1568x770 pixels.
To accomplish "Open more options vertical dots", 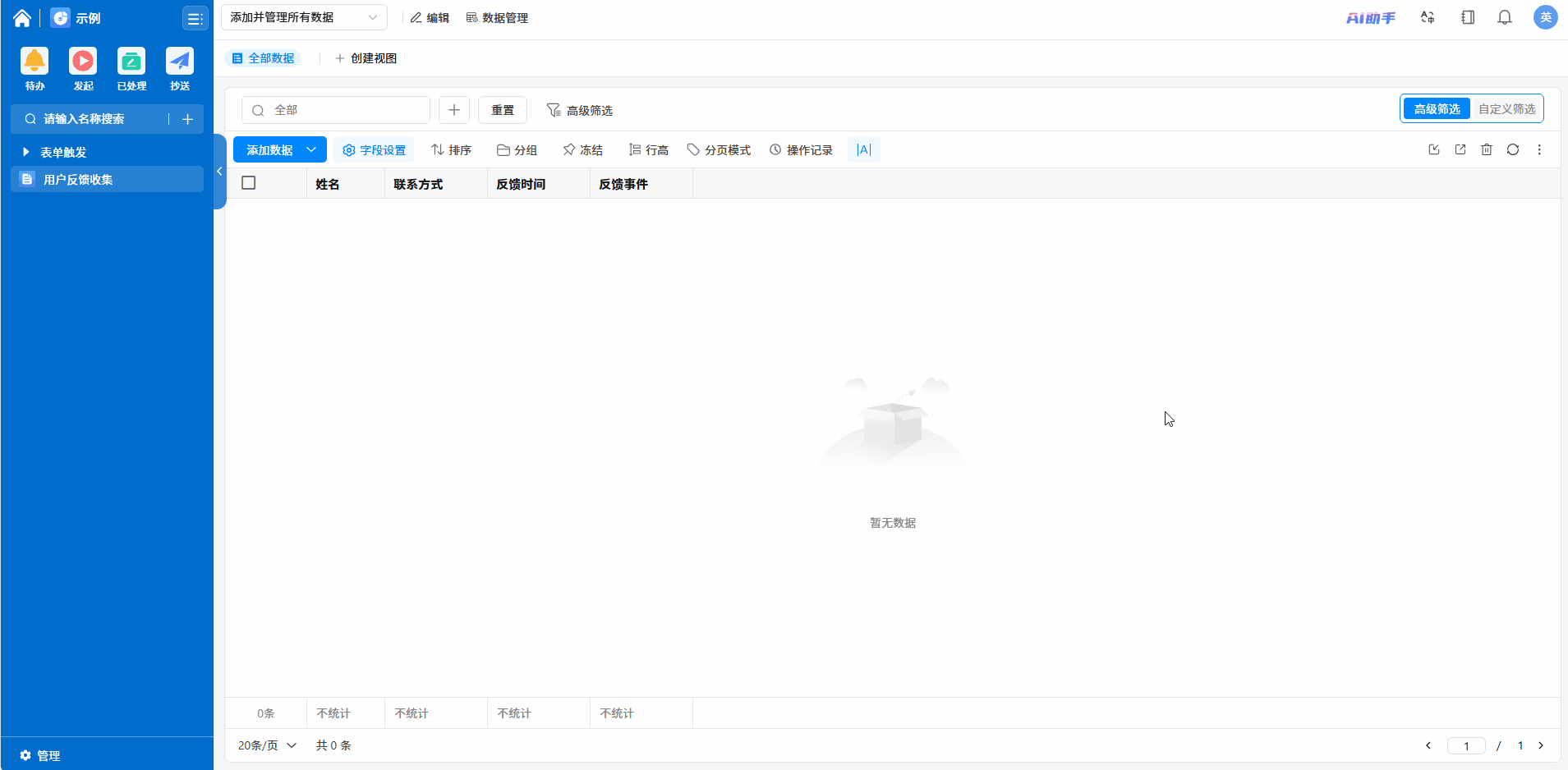I will click(x=1539, y=149).
